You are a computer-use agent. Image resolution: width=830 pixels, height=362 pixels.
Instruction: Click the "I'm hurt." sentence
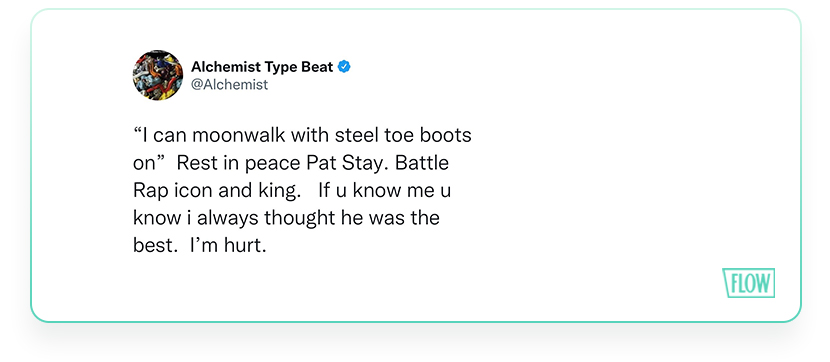click(x=228, y=246)
